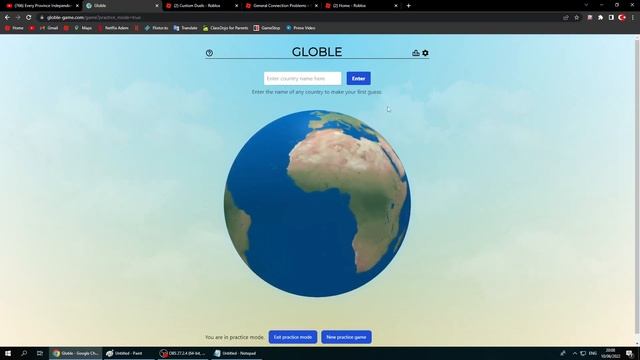Close the Every Province Independent tab
640x360 pixels.
pos(77,6)
